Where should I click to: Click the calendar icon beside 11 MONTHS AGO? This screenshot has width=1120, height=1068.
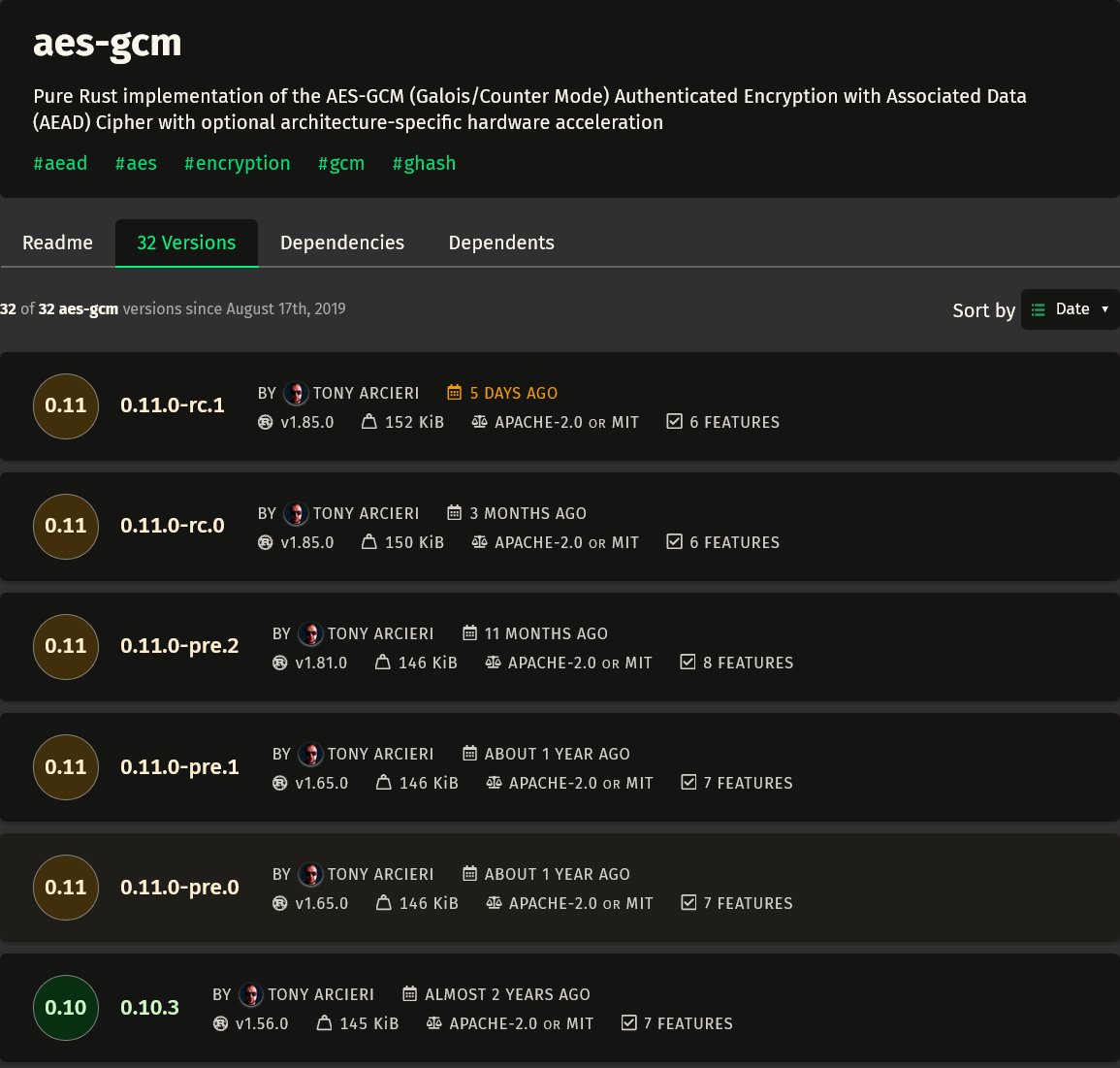coord(469,632)
